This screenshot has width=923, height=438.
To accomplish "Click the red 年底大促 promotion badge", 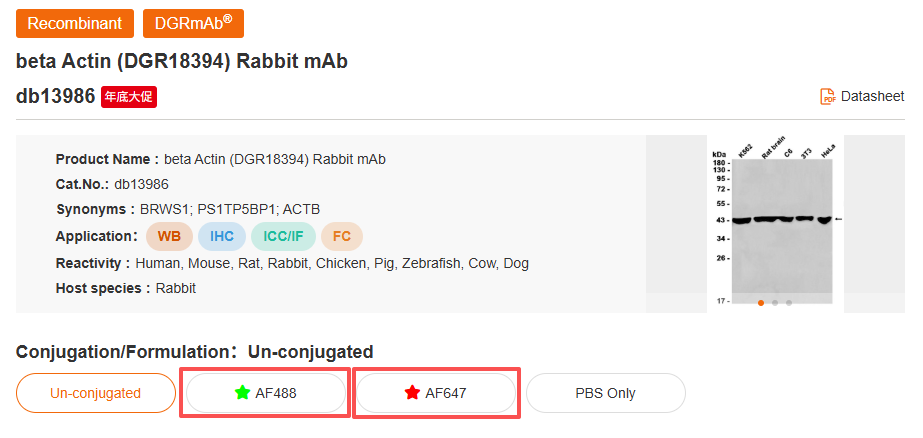I will [129, 97].
